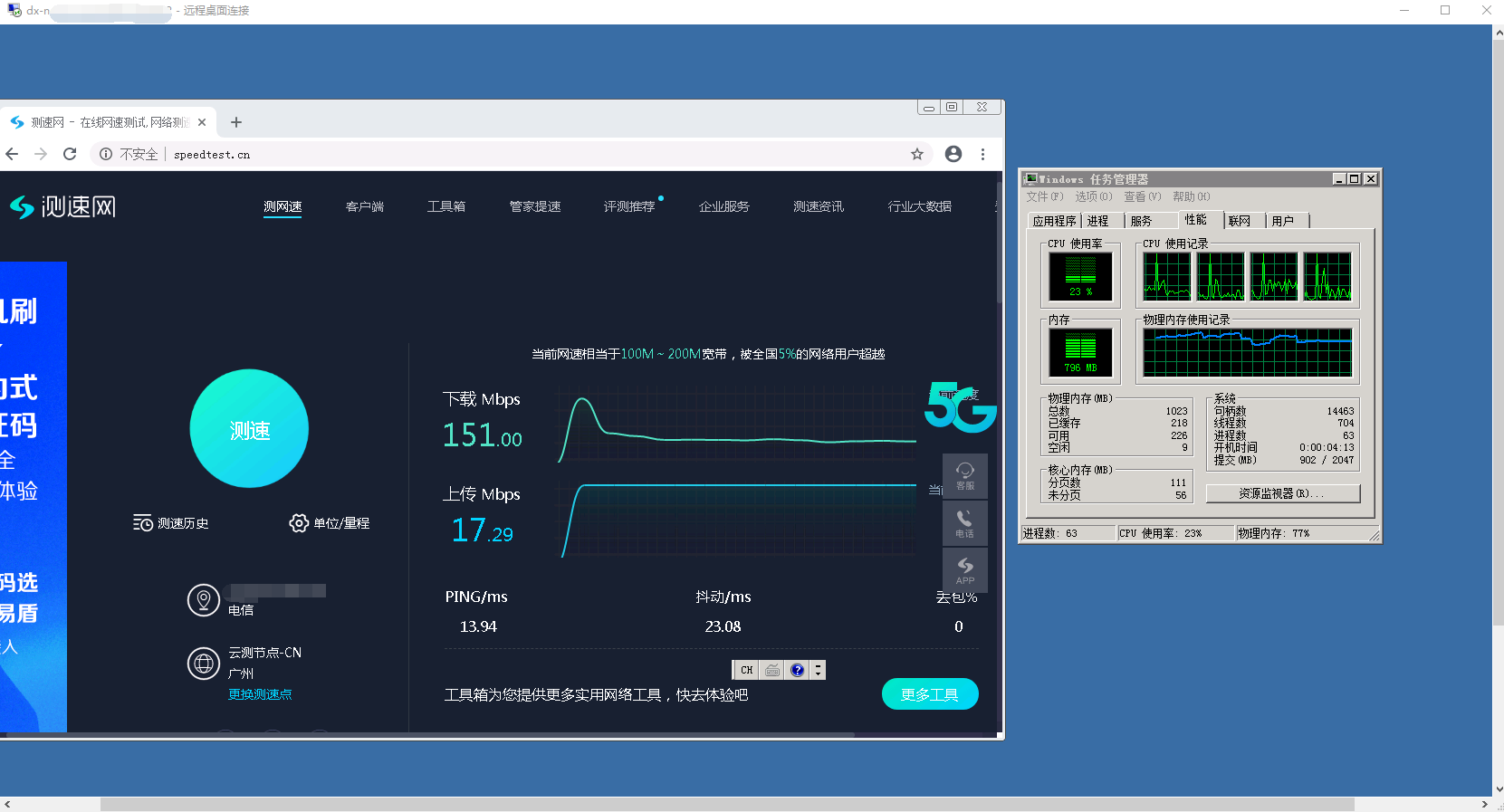This screenshot has height=812, width=1504.
Task: Open the APP download widget
Action: [965, 570]
